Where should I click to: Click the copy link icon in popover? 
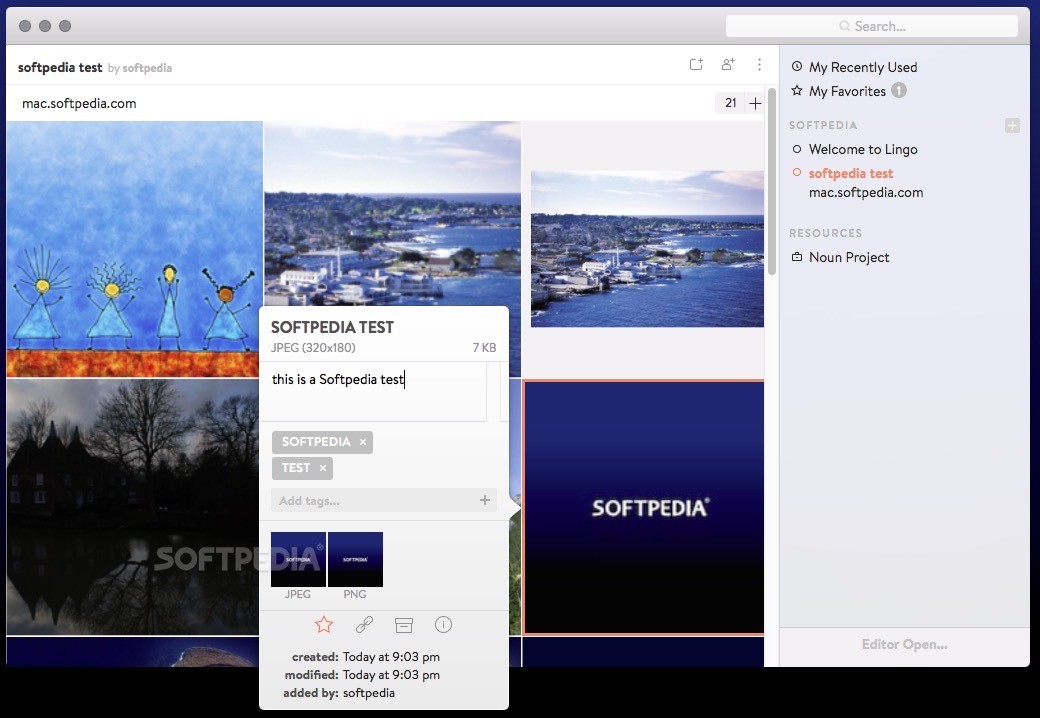coord(364,625)
